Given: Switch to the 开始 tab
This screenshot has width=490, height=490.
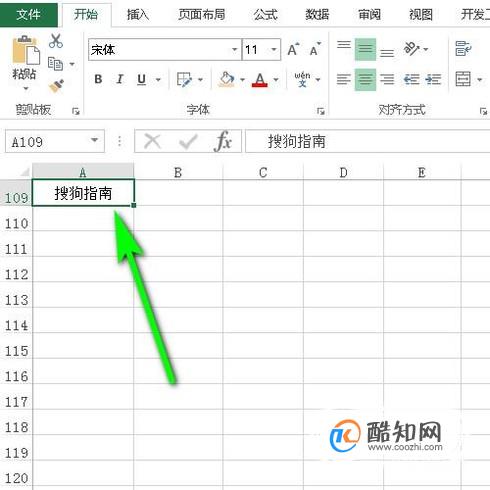Looking at the screenshot, I should pyautogui.click(x=86, y=15).
